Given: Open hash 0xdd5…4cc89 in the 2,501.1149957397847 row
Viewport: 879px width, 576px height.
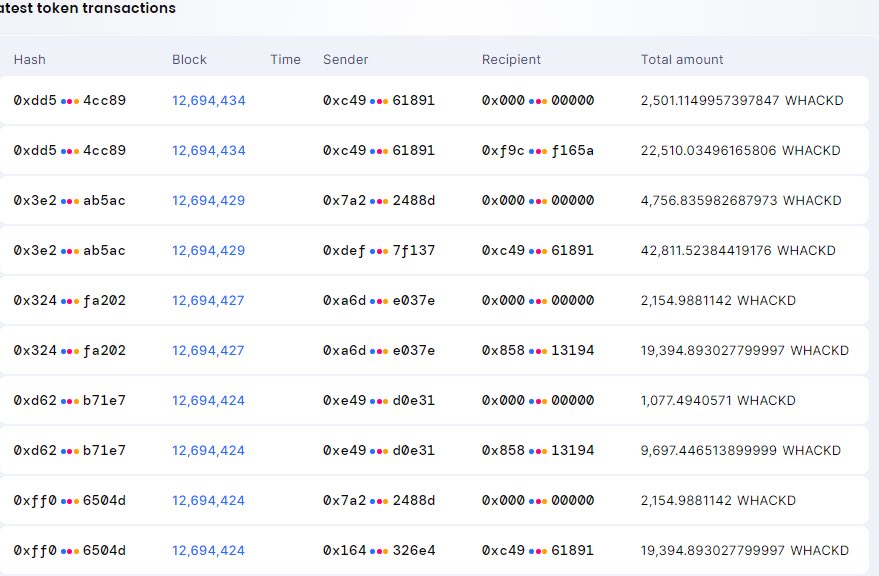Looking at the screenshot, I should tap(70, 100).
